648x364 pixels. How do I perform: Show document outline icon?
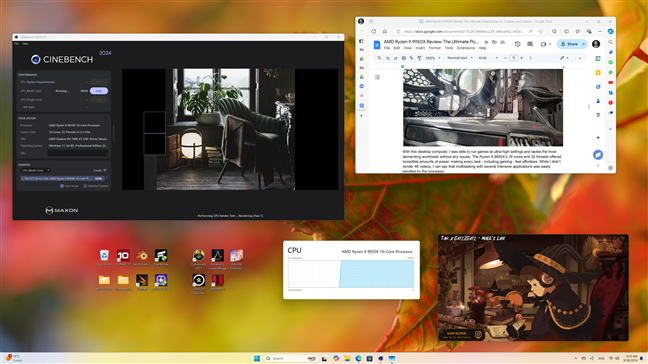click(377, 77)
